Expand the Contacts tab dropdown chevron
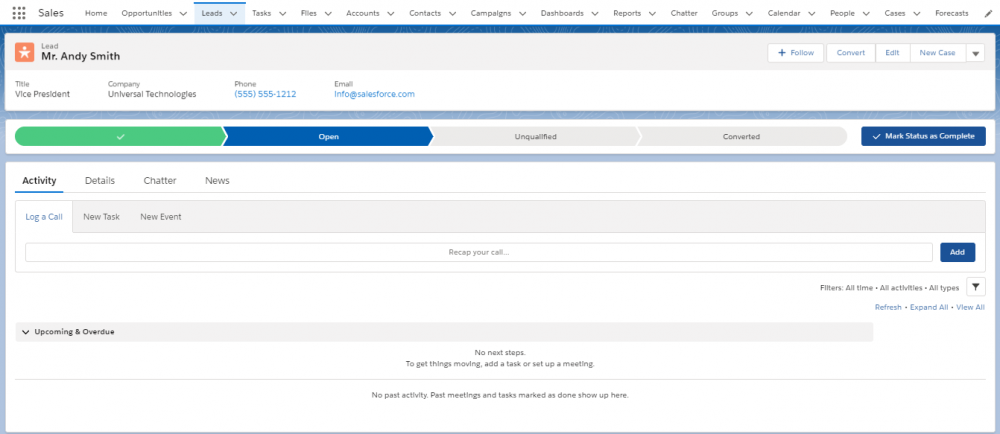 452,13
